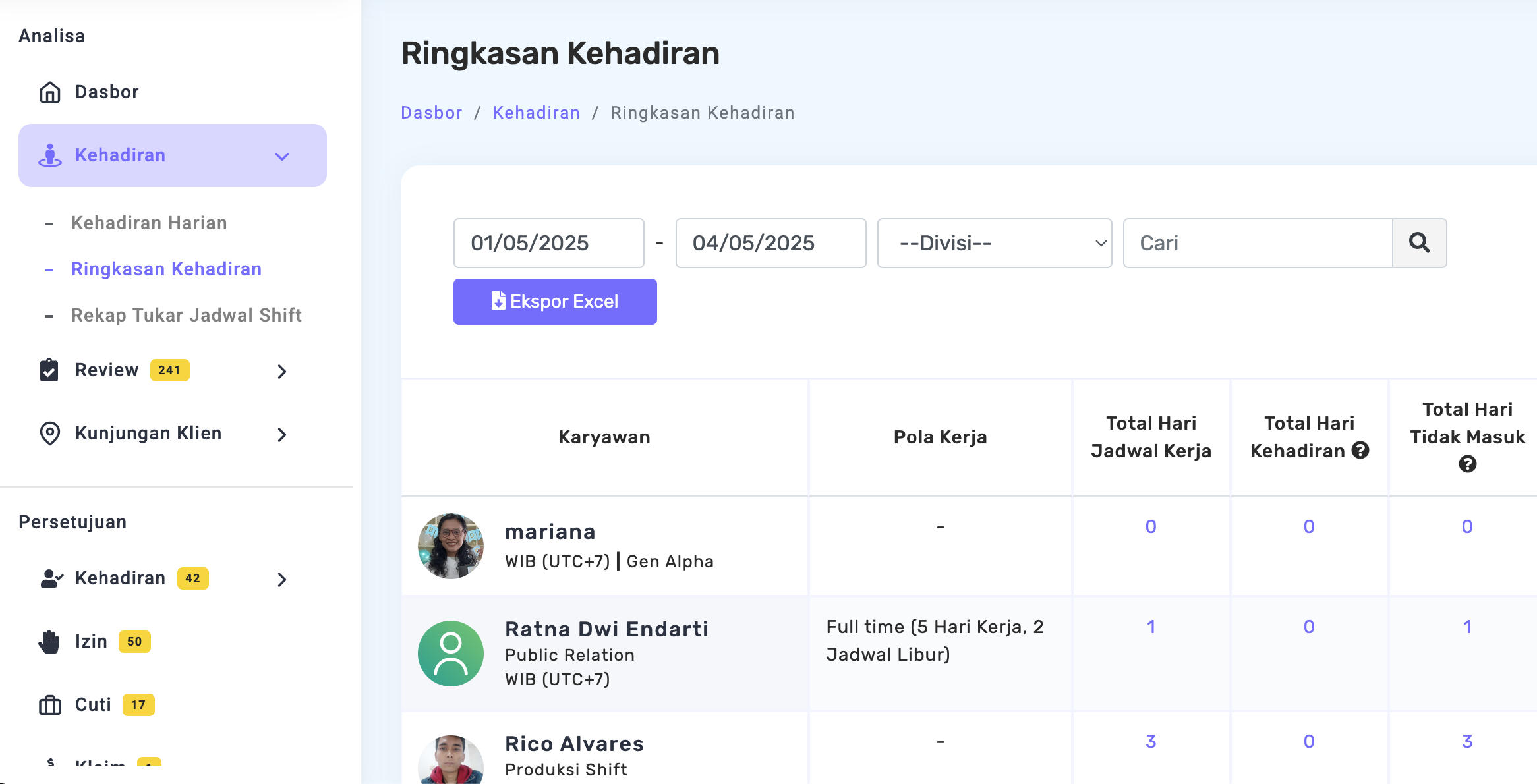Click Ratna's Total Hari Kehadiran value 0
The image size is (1537, 784).
click(1309, 627)
